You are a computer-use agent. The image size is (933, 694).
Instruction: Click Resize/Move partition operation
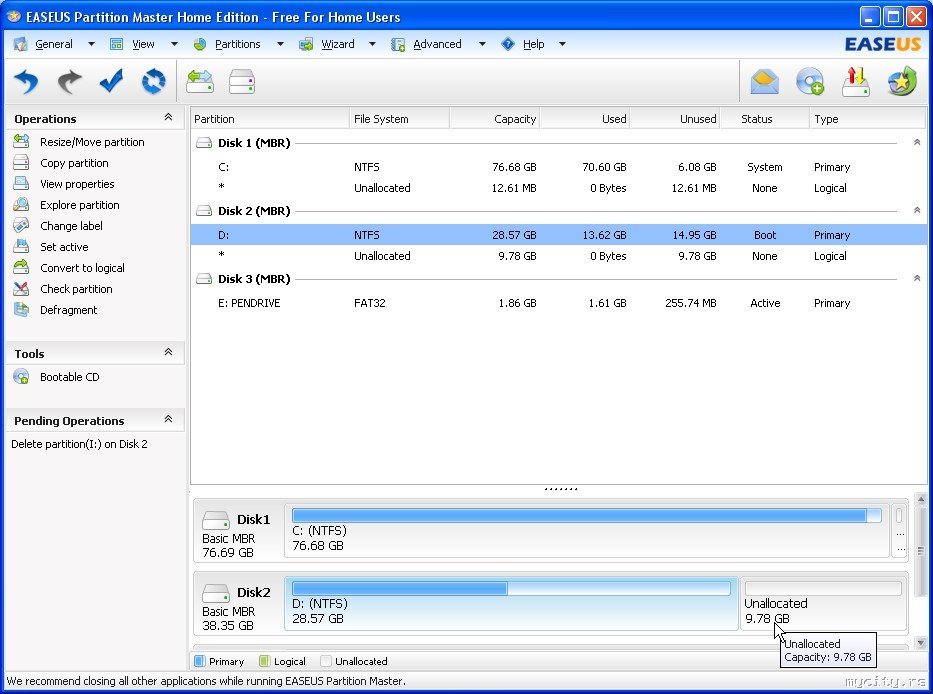(91, 142)
